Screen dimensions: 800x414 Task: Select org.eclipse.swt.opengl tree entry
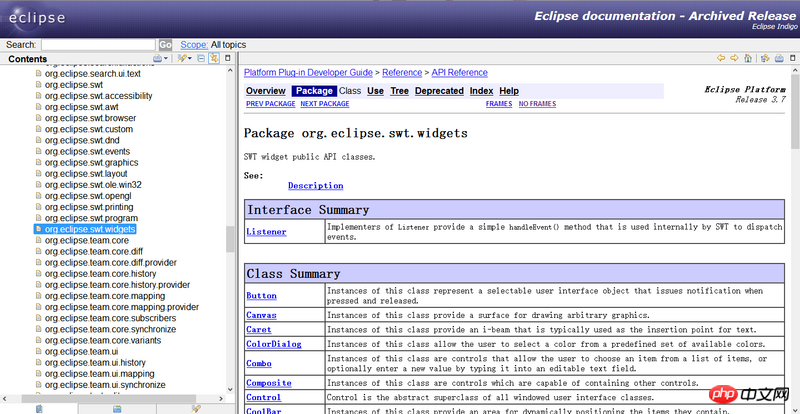tap(88, 196)
